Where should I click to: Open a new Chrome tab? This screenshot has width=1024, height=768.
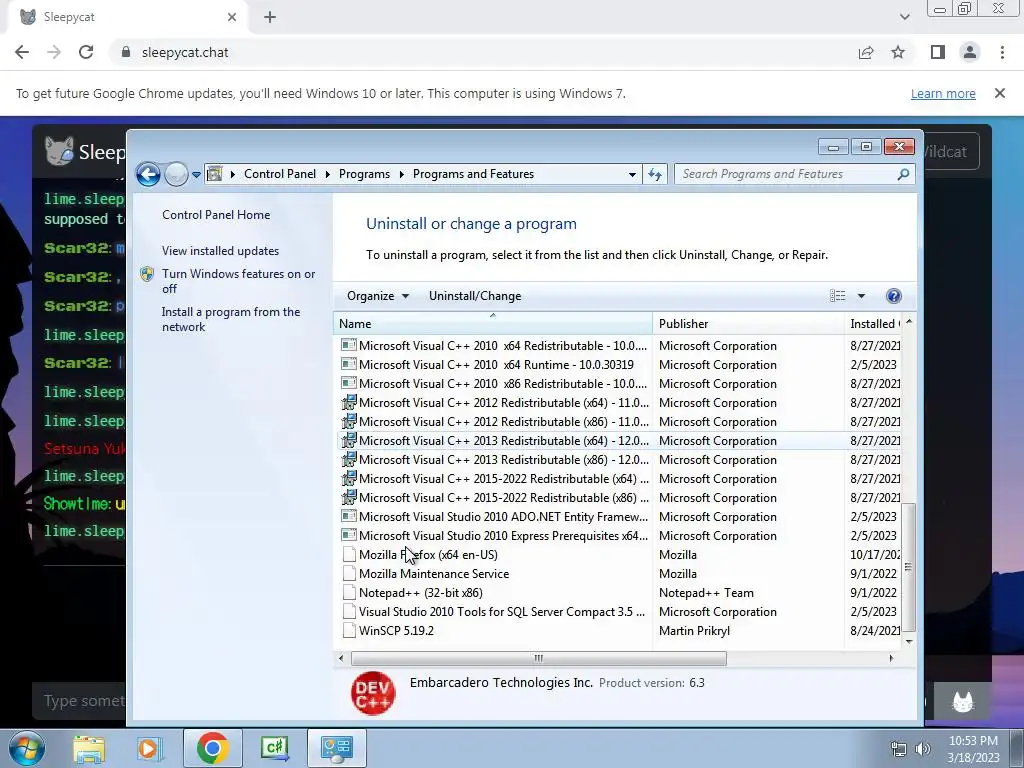[270, 18]
